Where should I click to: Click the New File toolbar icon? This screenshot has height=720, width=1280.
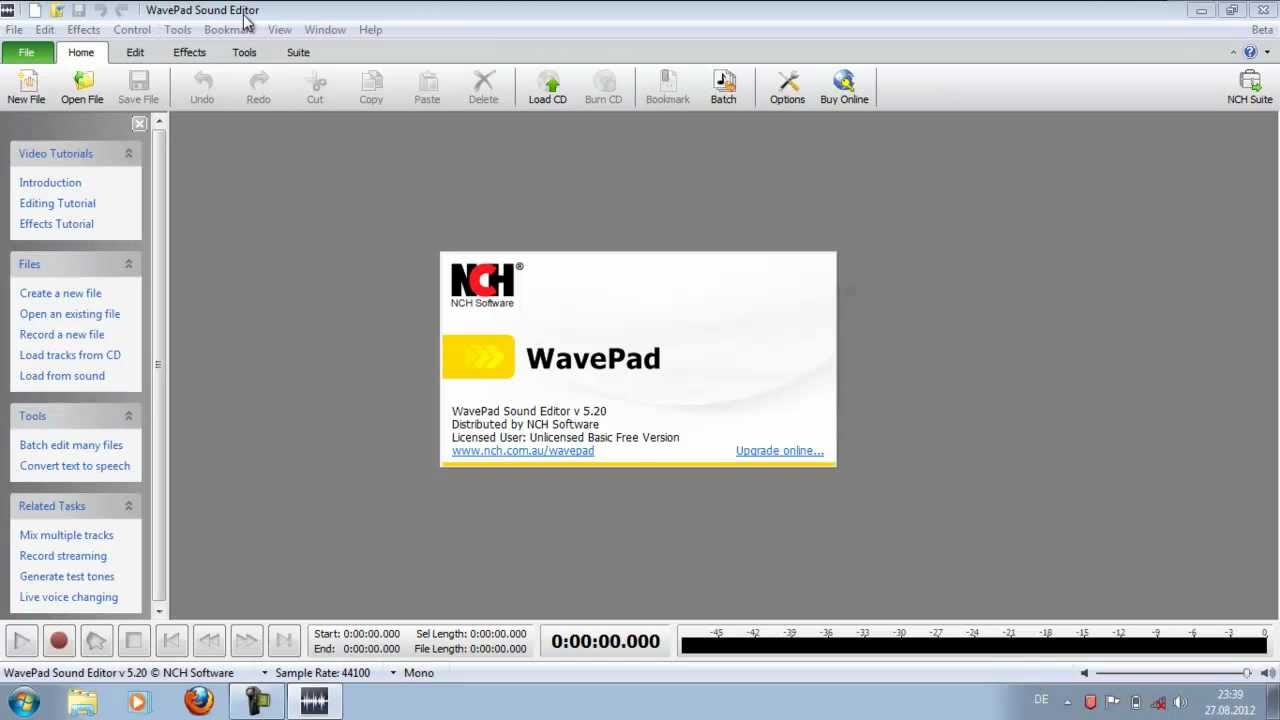pos(26,87)
